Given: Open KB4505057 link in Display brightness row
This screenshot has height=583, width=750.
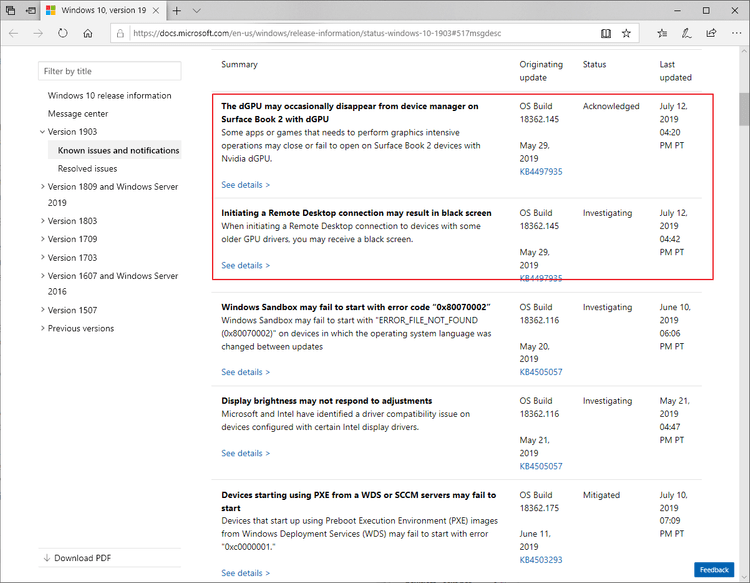Looking at the screenshot, I should [x=541, y=466].
